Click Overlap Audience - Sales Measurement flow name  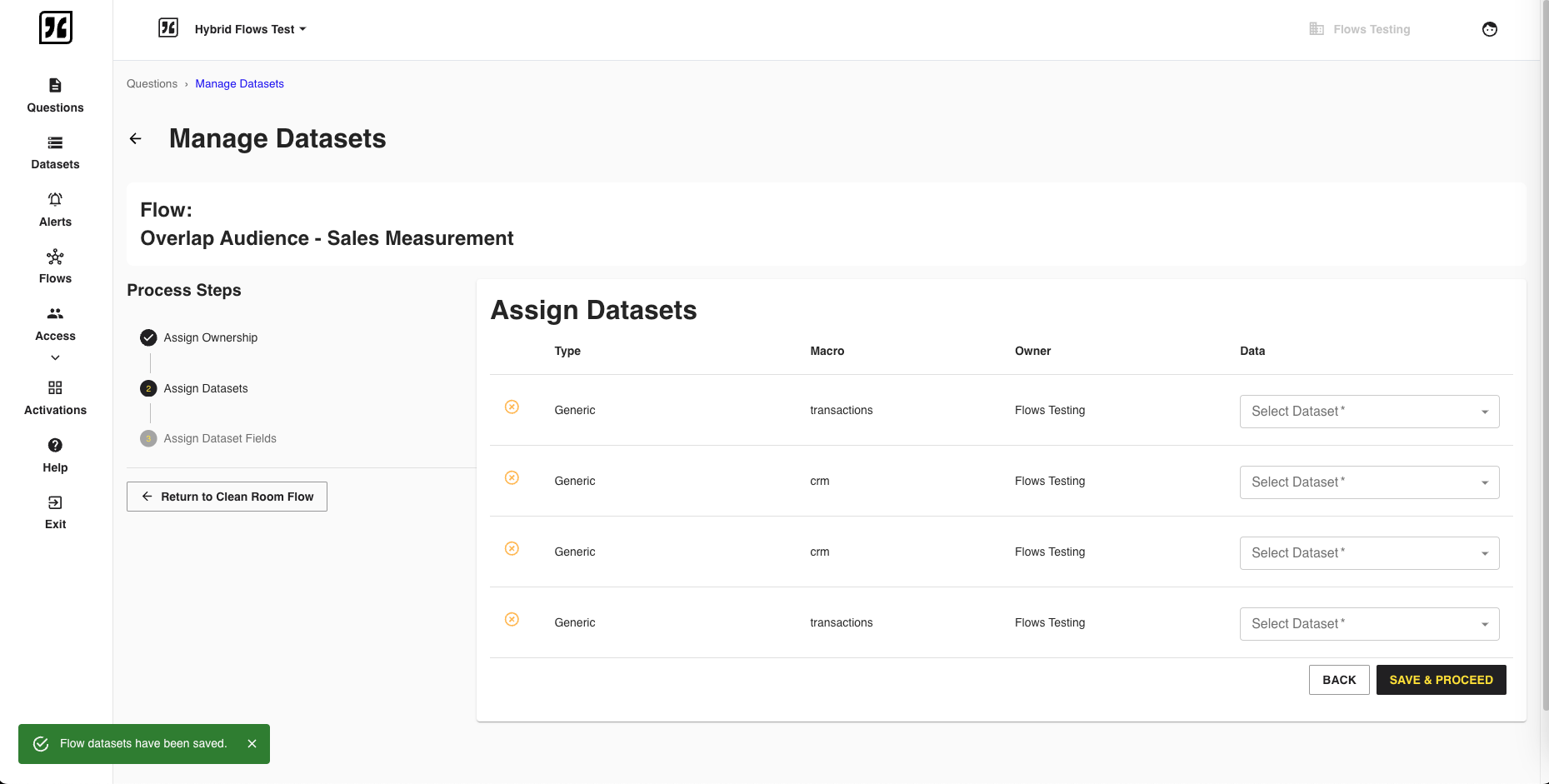[x=327, y=238]
